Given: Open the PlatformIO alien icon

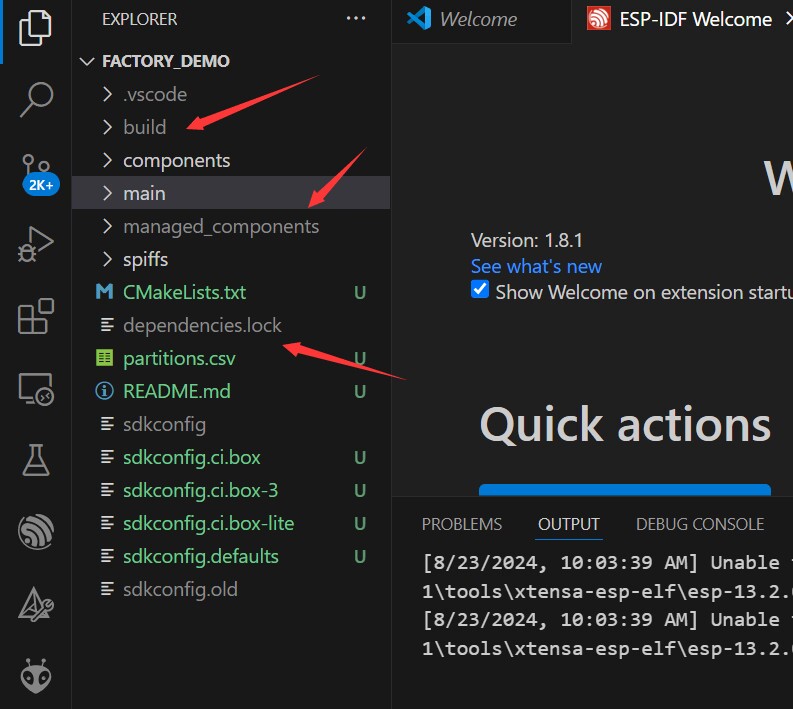Looking at the screenshot, I should (x=36, y=676).
